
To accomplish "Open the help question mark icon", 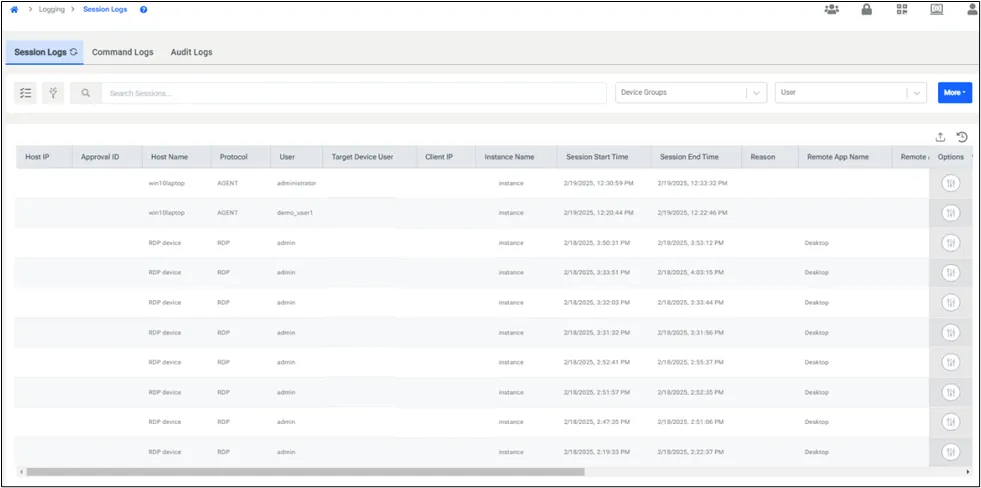I will [144, 9].
